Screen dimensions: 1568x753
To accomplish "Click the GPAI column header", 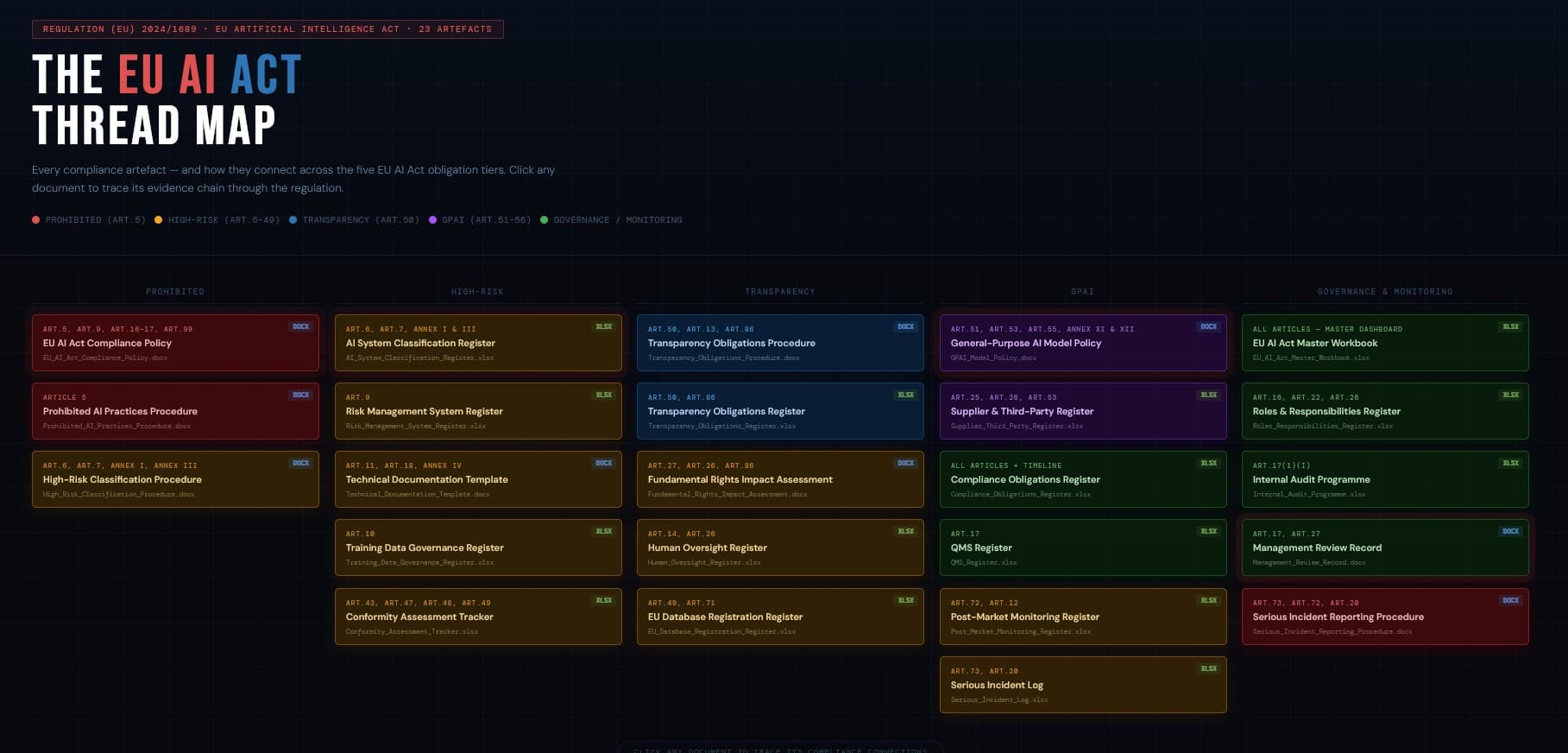I will pyautogui.click(x=1083, y=292).
